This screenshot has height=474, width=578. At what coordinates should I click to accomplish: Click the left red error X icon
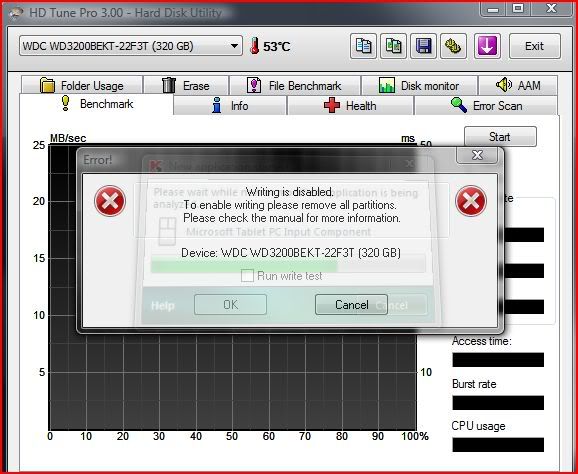point(110,201)
